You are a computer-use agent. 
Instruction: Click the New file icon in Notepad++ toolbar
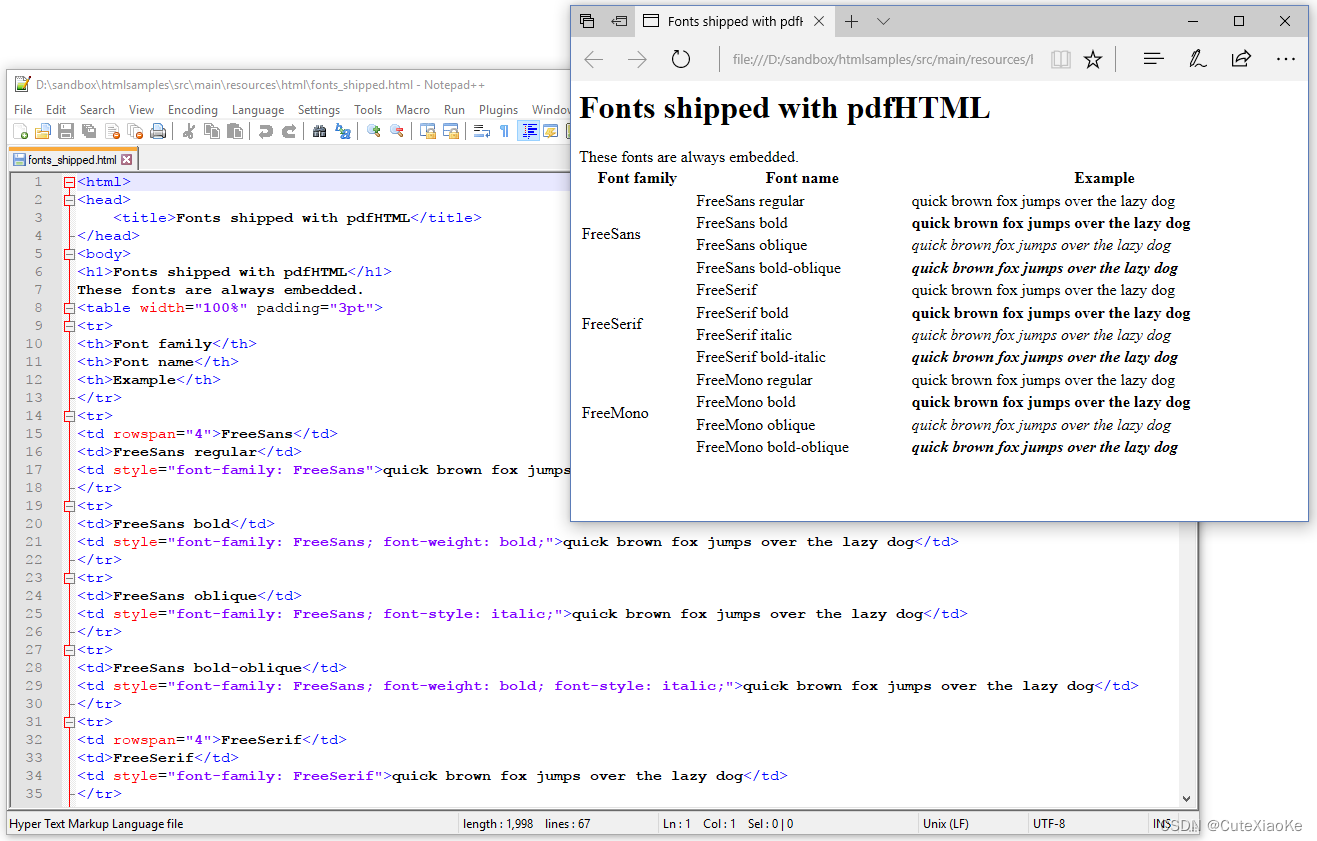coord(20,131)
